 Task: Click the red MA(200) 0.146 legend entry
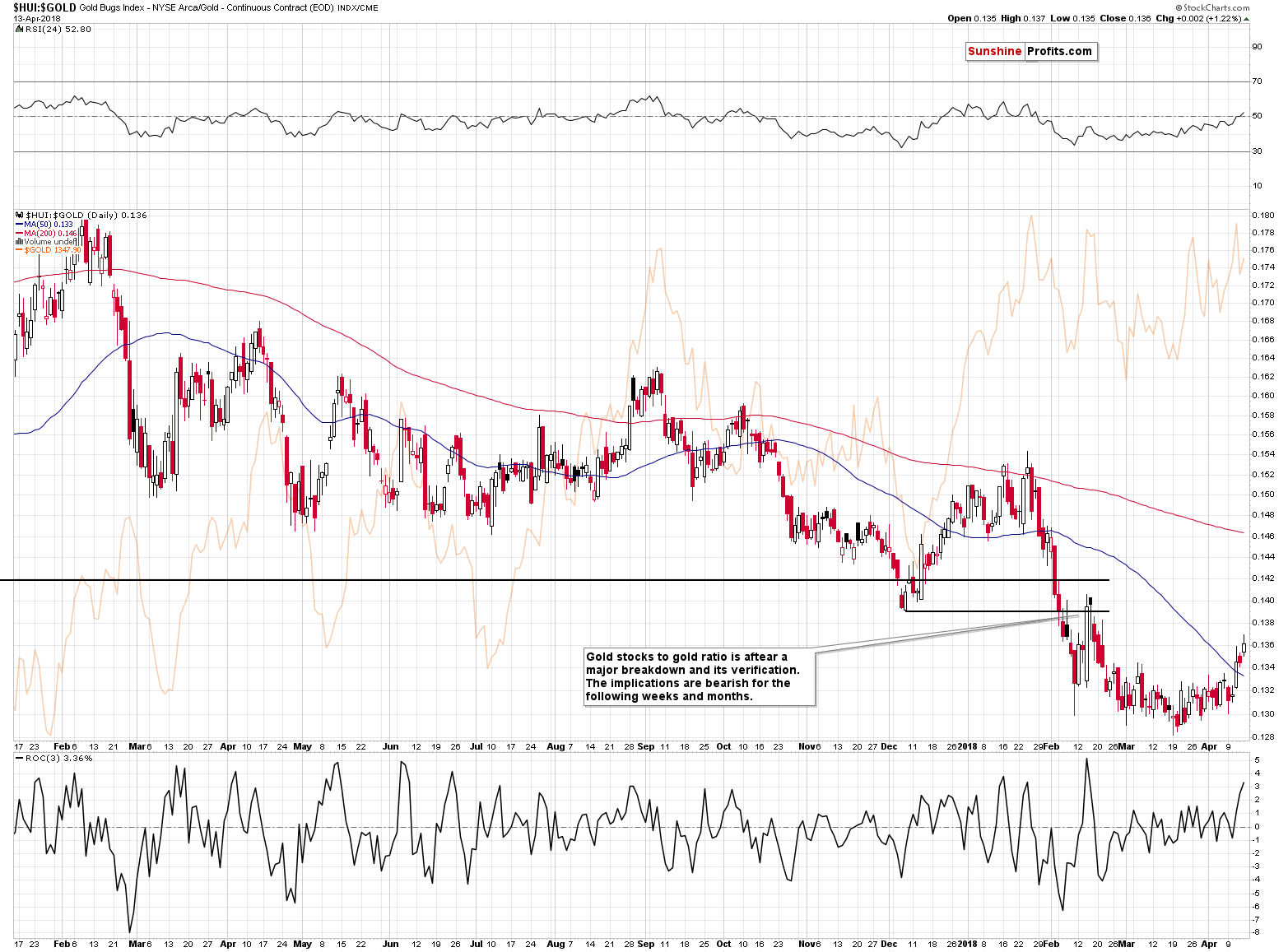(x=46, y=233)
